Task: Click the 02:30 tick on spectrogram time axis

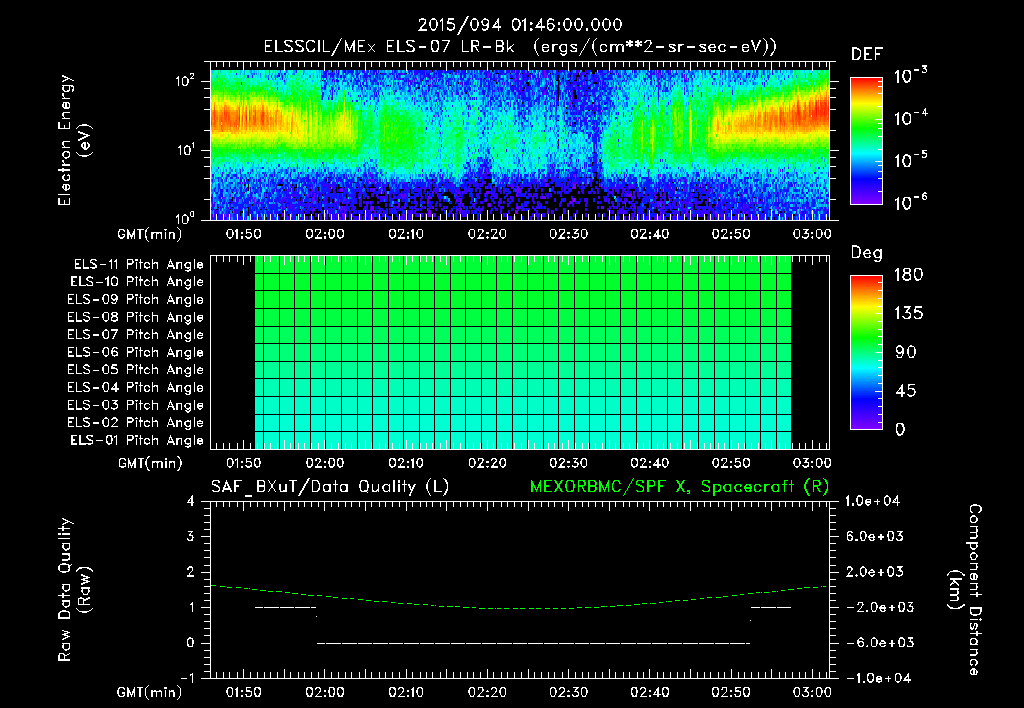Action: (568, 234)
